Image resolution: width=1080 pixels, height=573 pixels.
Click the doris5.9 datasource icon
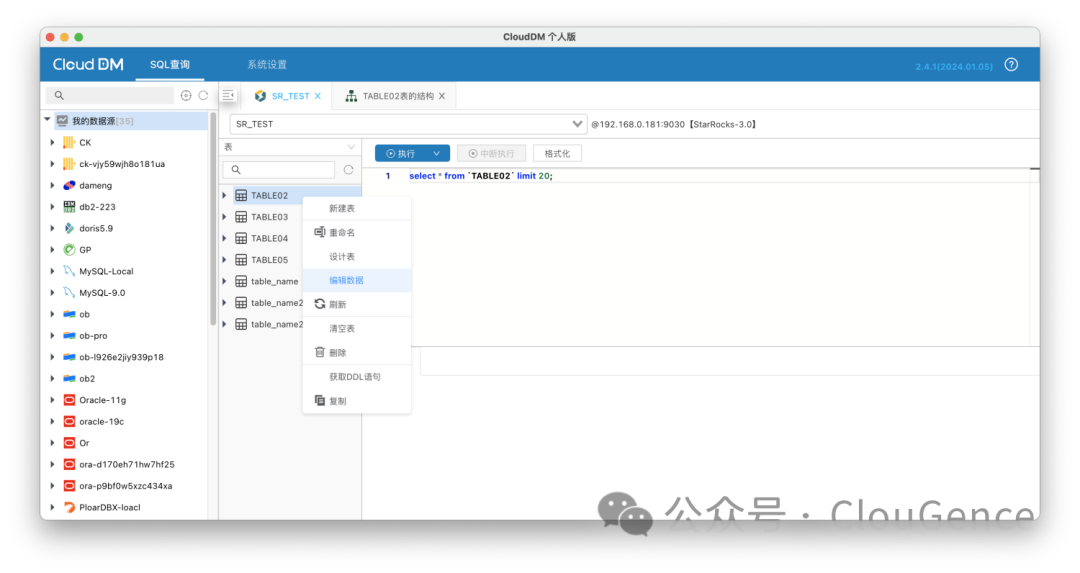(x=69, y=228)
